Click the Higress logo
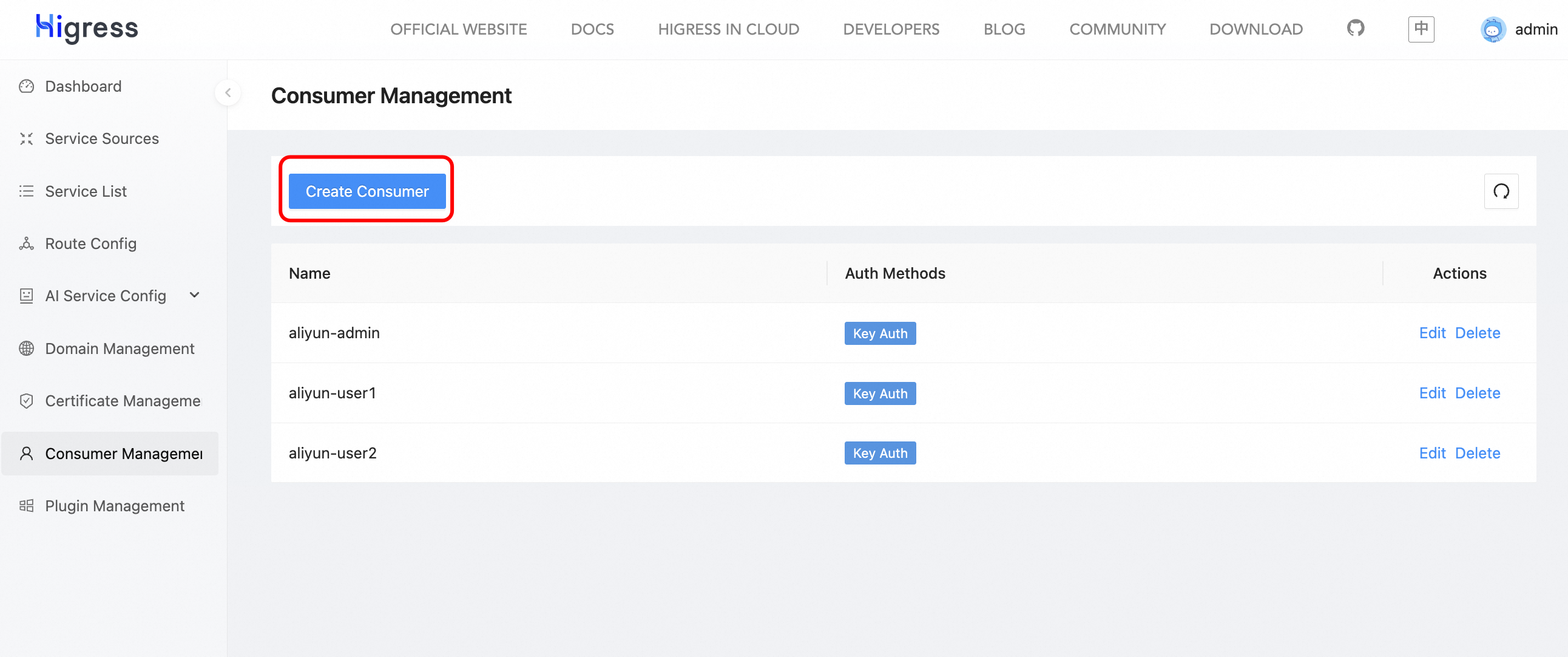 pos(87,28)
